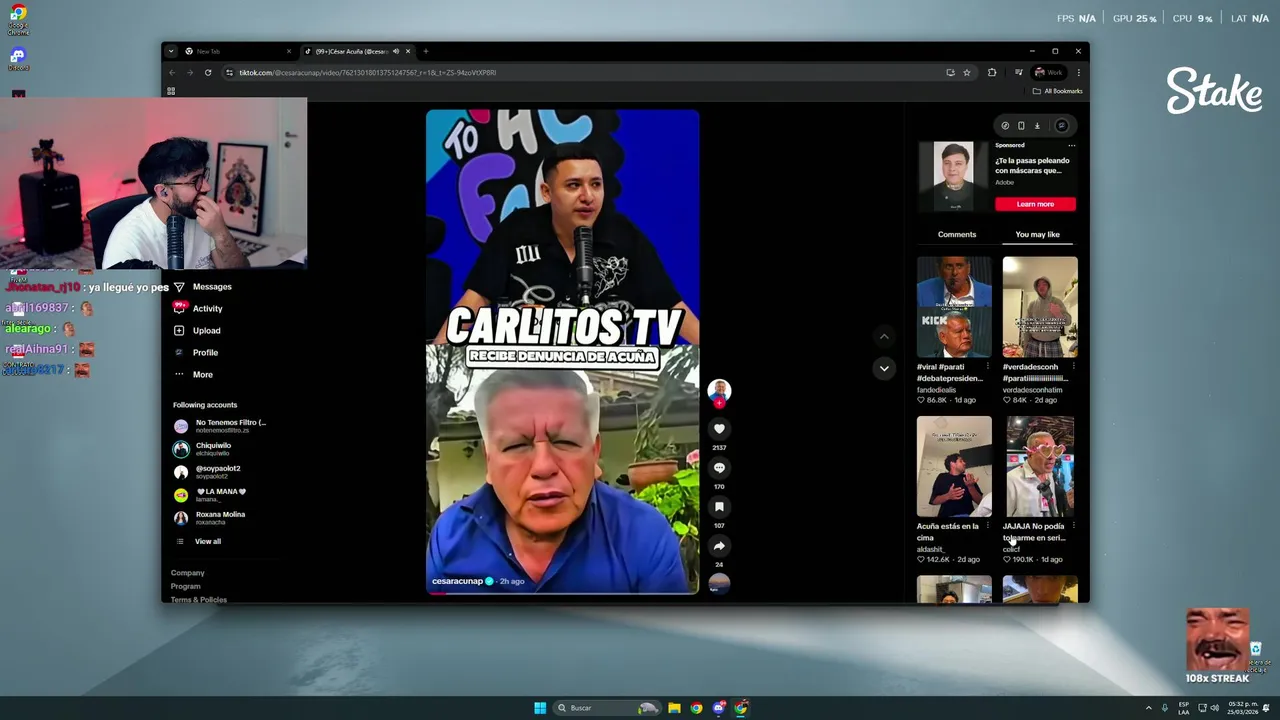
Task: Show hidden system tray icons chevron
Action: (x=1148, y=708)
